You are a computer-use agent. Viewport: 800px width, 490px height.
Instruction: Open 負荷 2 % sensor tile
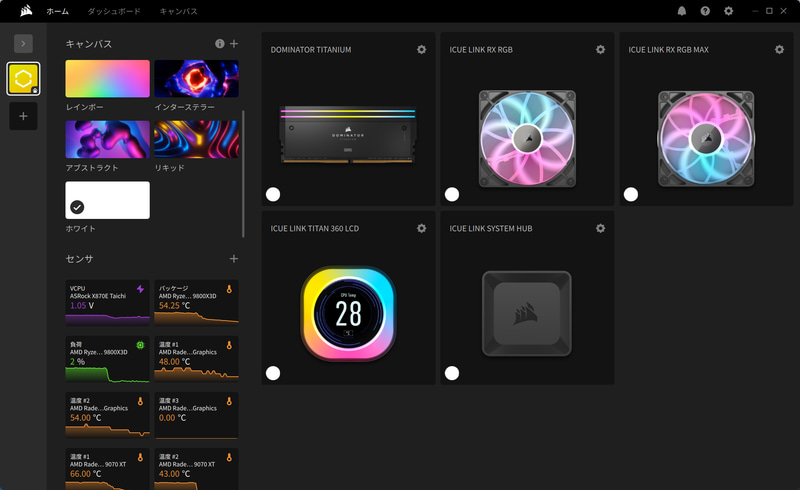tap(108, 359)
